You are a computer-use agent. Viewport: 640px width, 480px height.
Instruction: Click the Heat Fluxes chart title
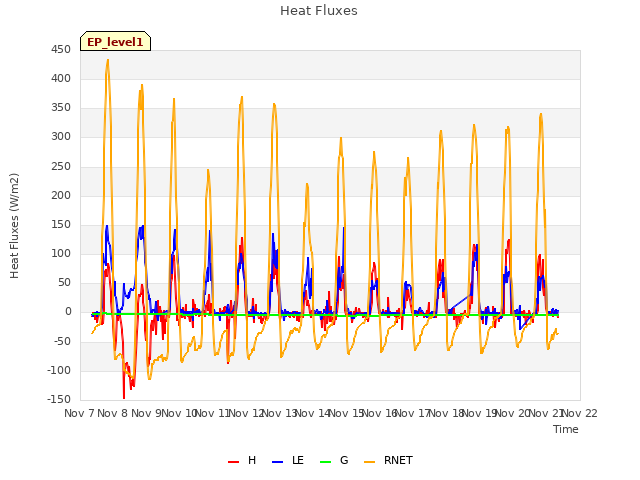tap(319, 11)
